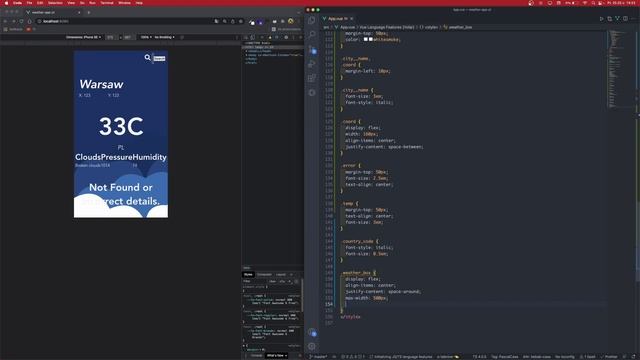Click the Prettier status bar item

(x=609, y=357)
